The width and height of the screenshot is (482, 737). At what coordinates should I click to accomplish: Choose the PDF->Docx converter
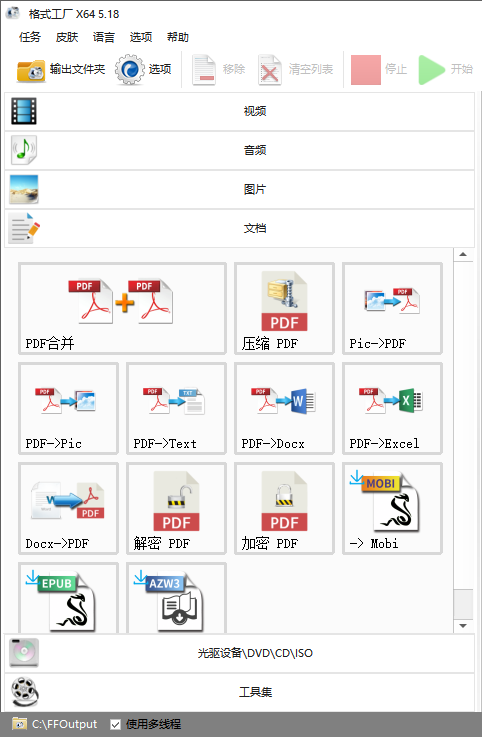[x=284, y=408]
